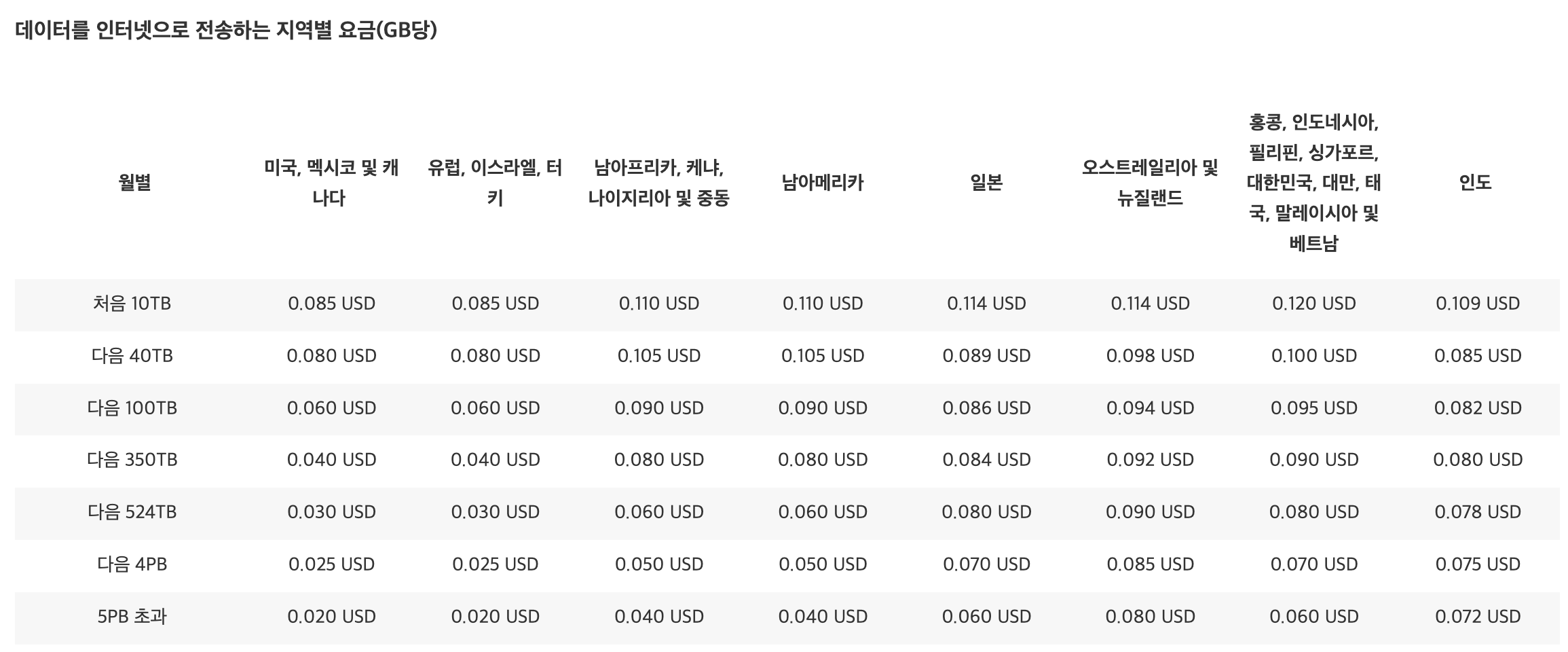1568x652 pixels.
Task: Select the 다음 524TB row label
Action: [x=132, y=512]
